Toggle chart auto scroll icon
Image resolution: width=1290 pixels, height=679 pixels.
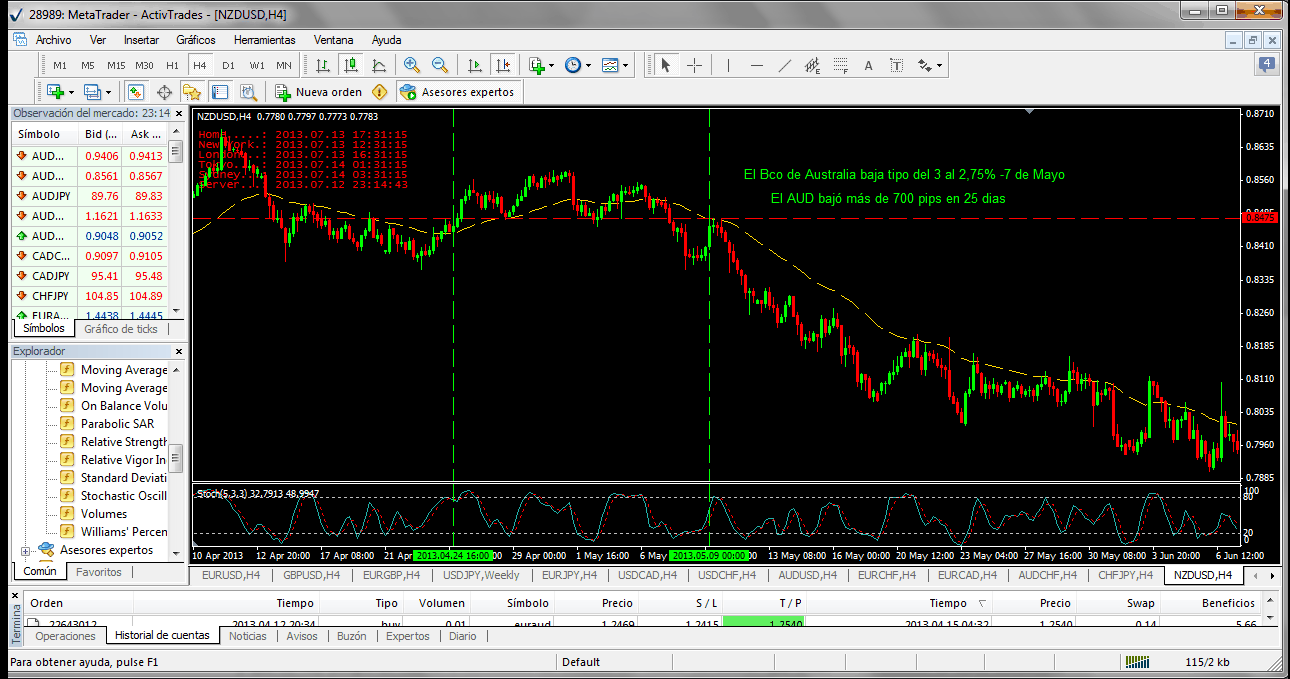475,65
